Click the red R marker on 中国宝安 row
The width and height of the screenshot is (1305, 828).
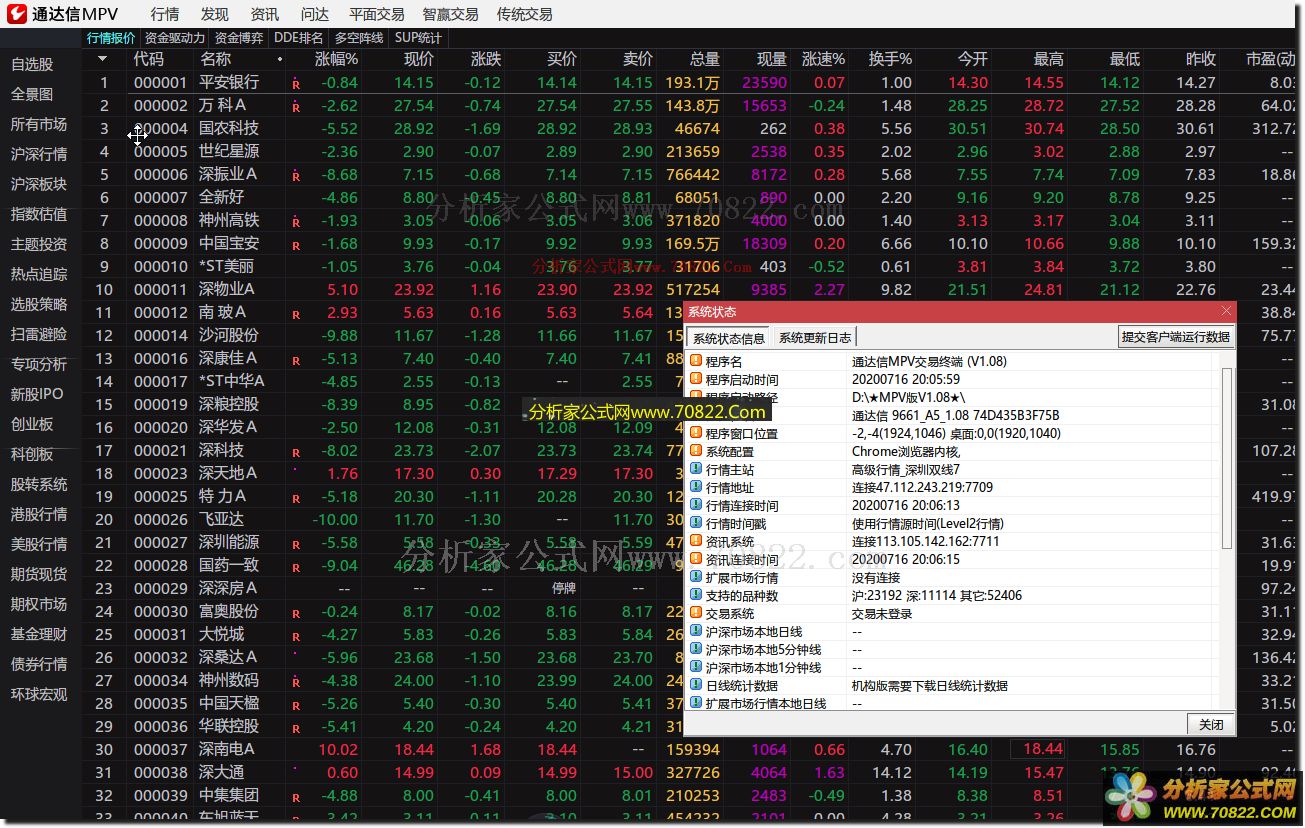296,245
